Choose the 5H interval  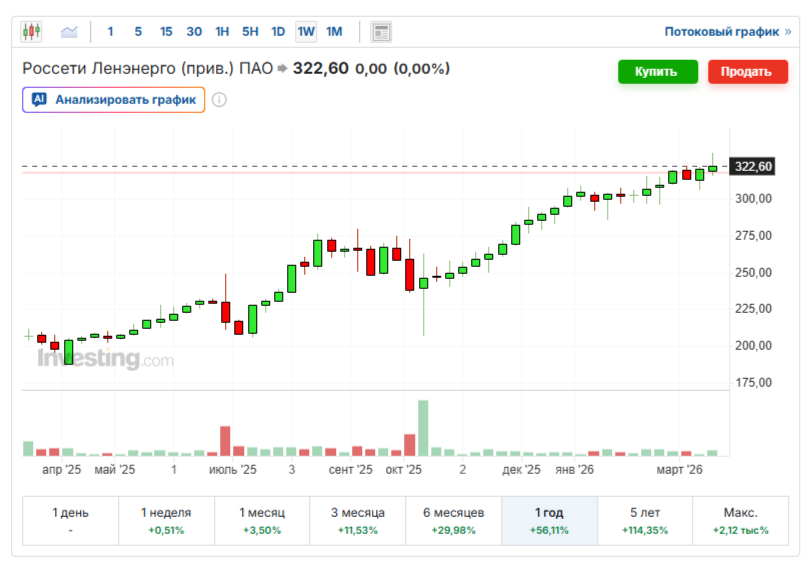[x=250, y=32]
